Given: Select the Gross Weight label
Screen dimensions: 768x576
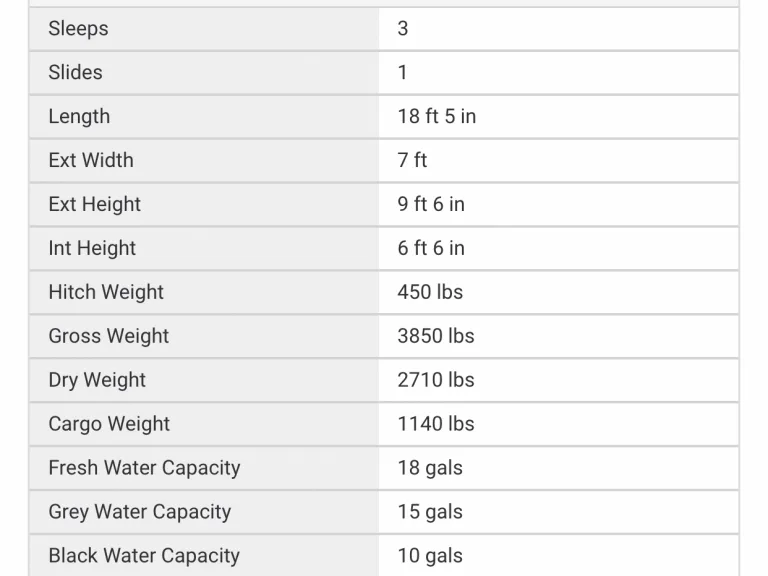Looking at the screenshot, I should click(109, 336).
